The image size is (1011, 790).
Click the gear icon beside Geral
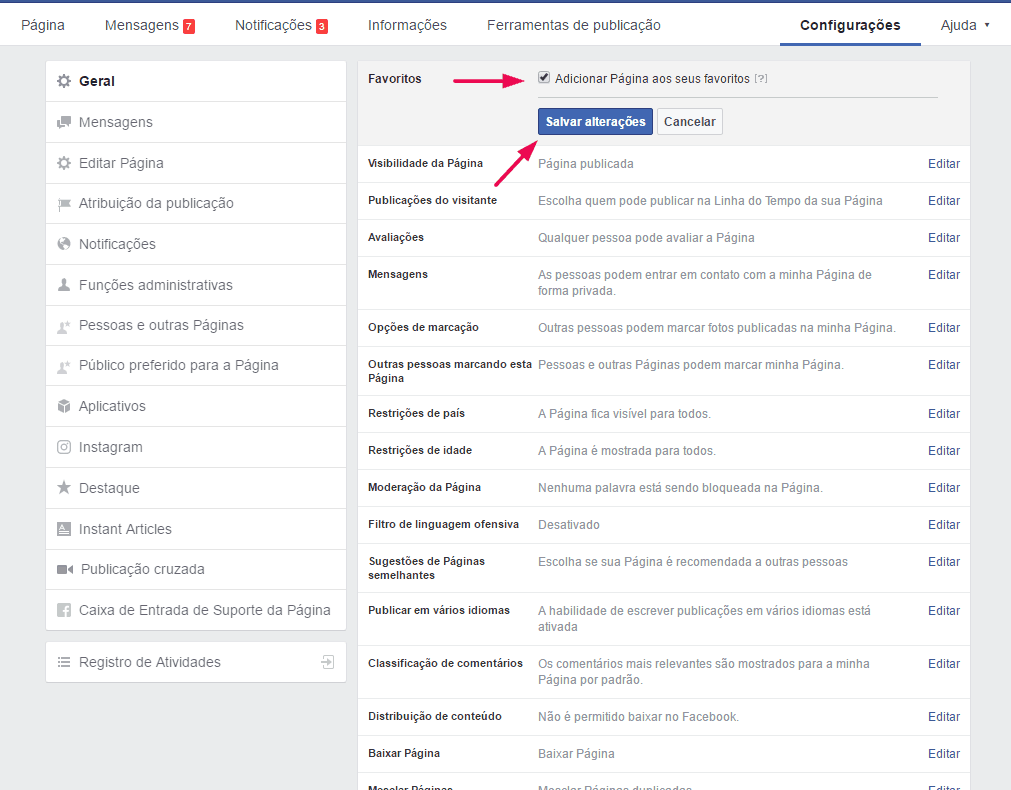tap(64, 81)
